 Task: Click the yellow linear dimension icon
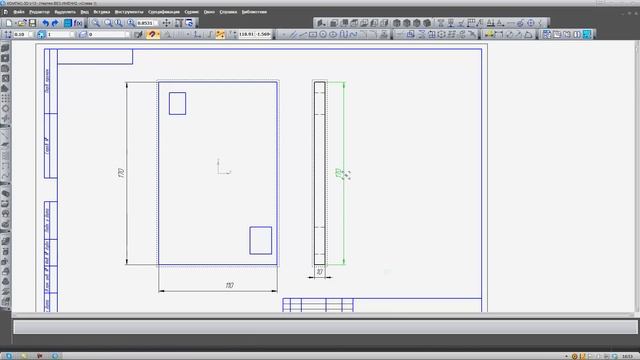pyautogui.click(x=489, y=35)
